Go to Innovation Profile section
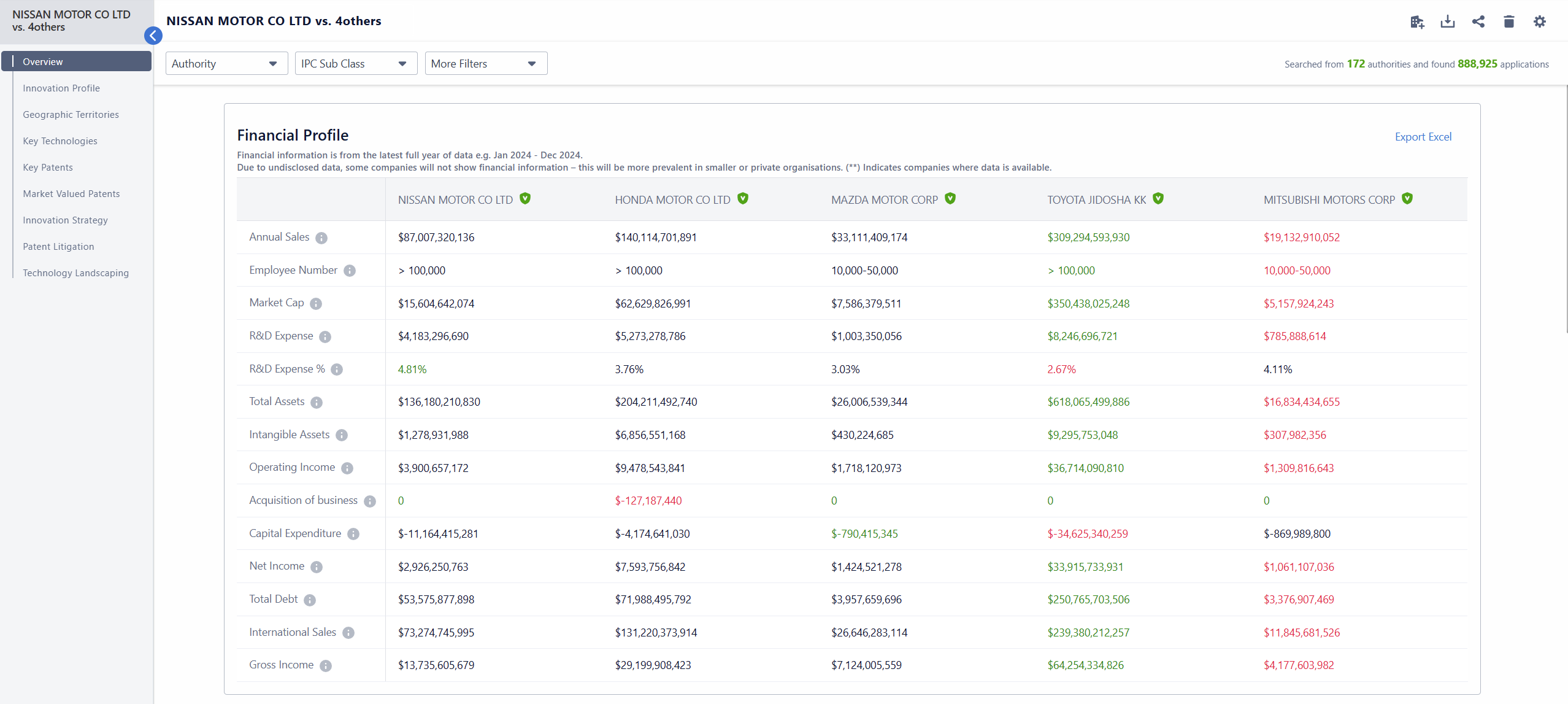 click(x=61, y=88)
